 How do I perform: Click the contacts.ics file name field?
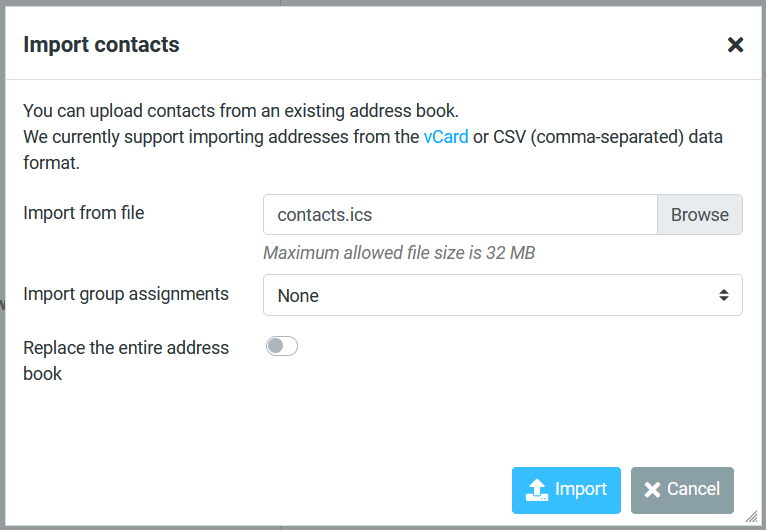(460, 215)
